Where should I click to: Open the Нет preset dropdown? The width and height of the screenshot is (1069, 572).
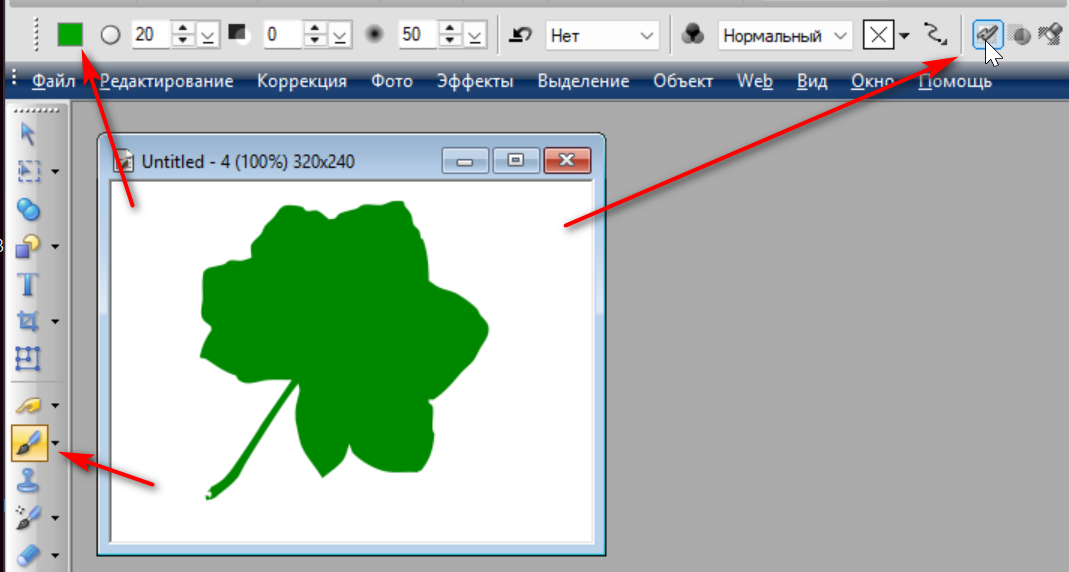(x=646, y=35)
